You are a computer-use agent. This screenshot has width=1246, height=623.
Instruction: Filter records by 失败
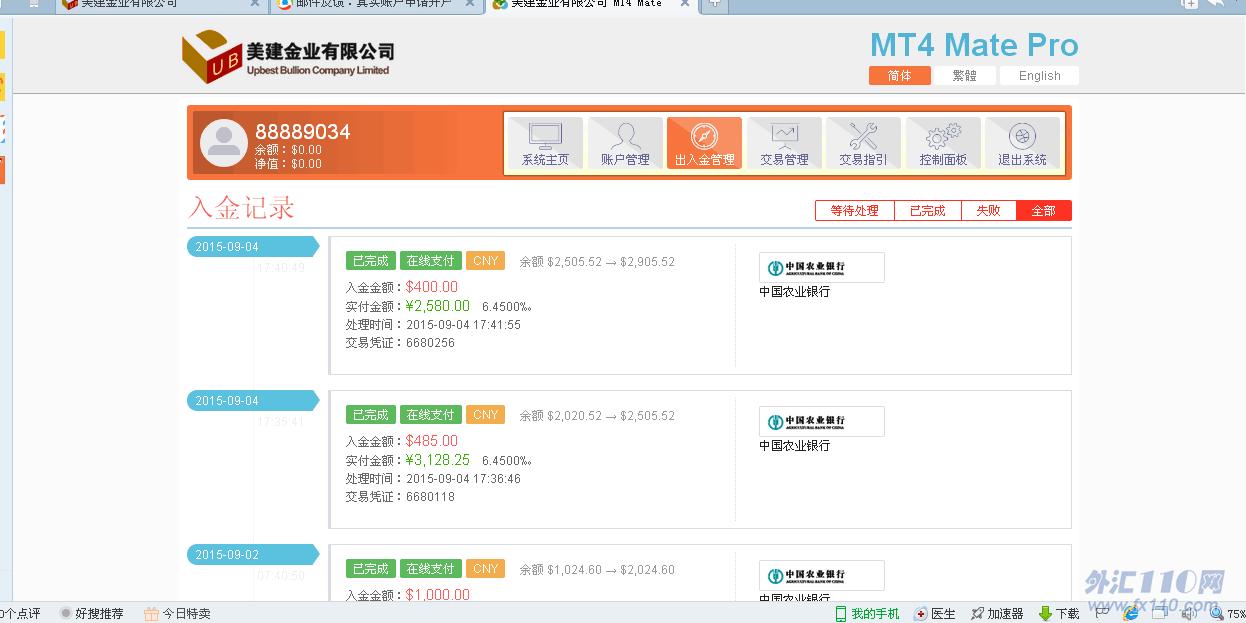pyautogui.click(x=988, y=210)
